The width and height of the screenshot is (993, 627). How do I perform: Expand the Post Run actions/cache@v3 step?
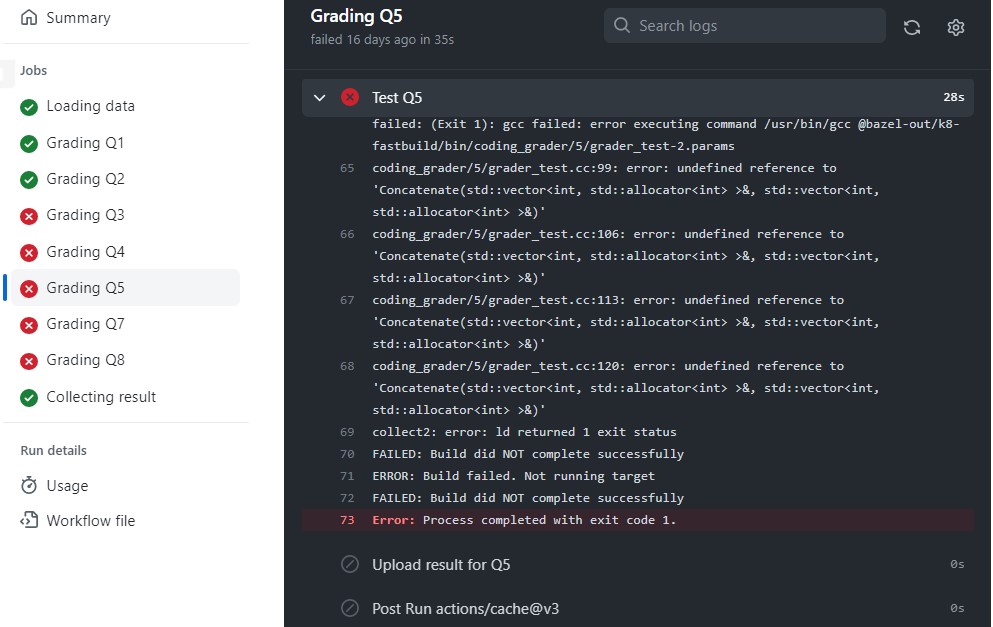638,609
